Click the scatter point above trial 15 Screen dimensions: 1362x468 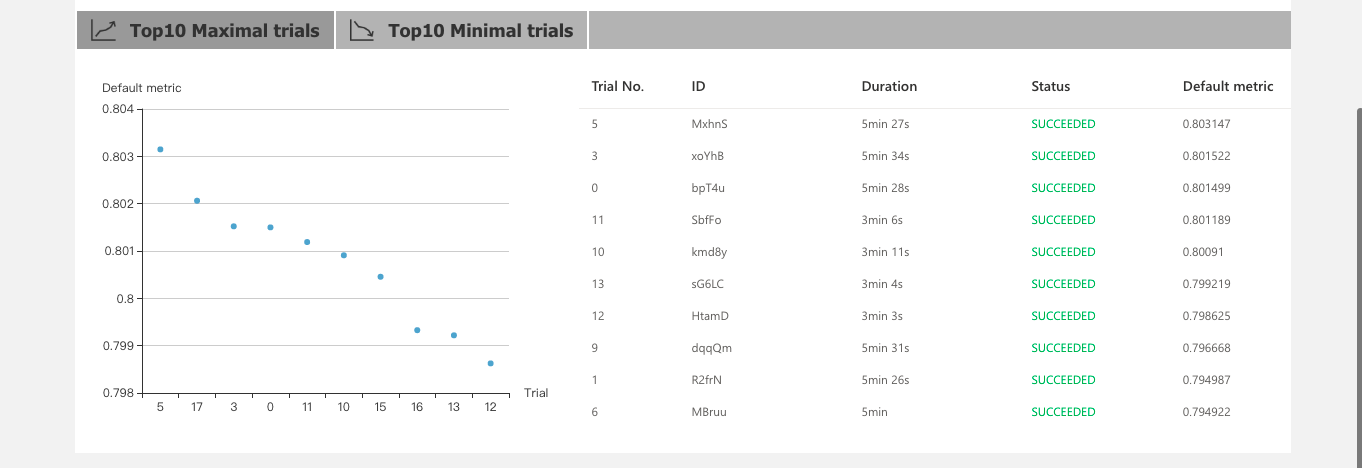pos(380,276)
